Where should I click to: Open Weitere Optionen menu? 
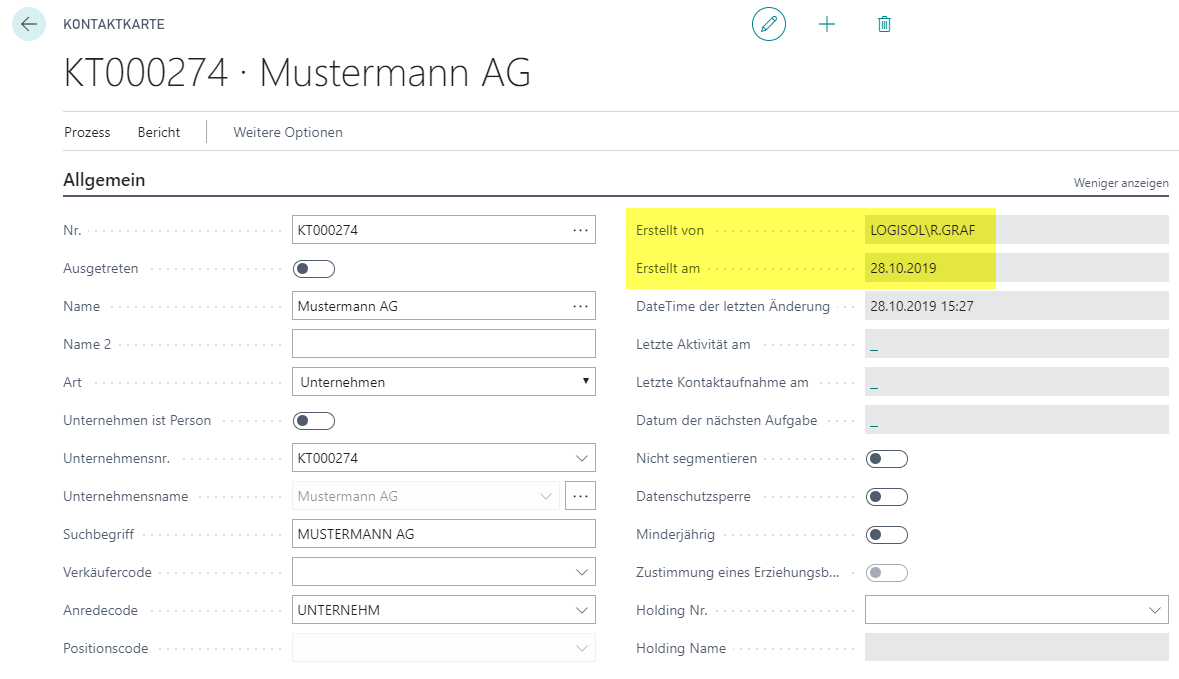tap(288, 132)
